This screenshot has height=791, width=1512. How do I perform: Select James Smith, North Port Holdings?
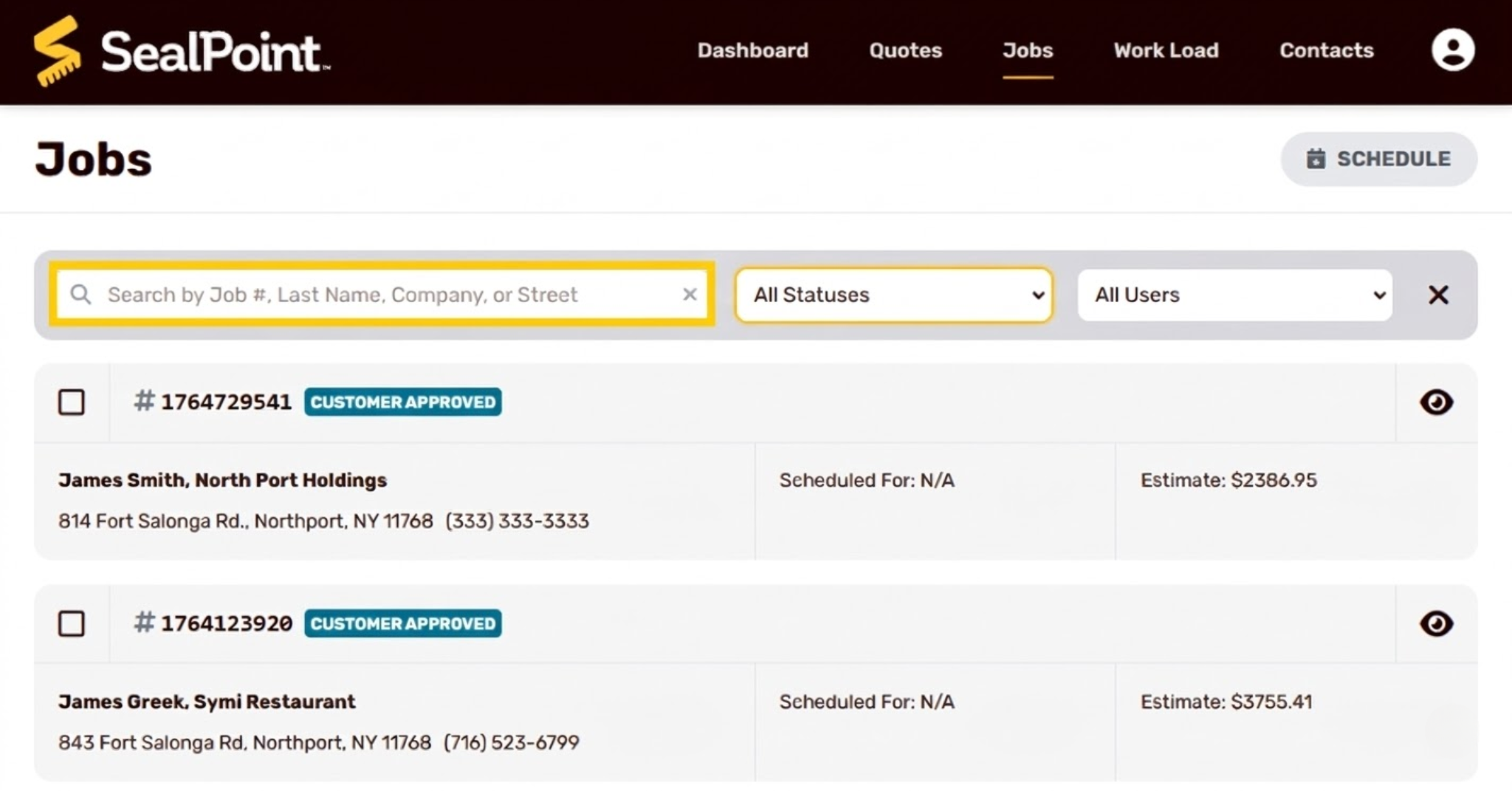pyautogui.click(x=222, y=480)
